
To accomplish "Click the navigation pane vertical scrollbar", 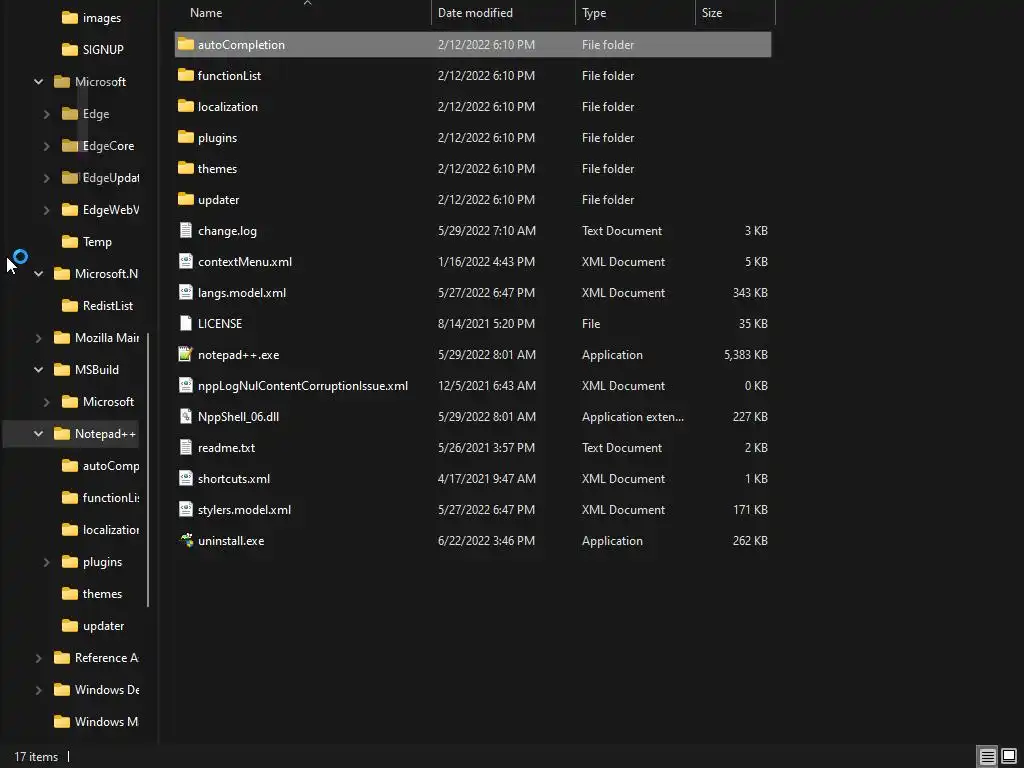I will click(148, 470).
